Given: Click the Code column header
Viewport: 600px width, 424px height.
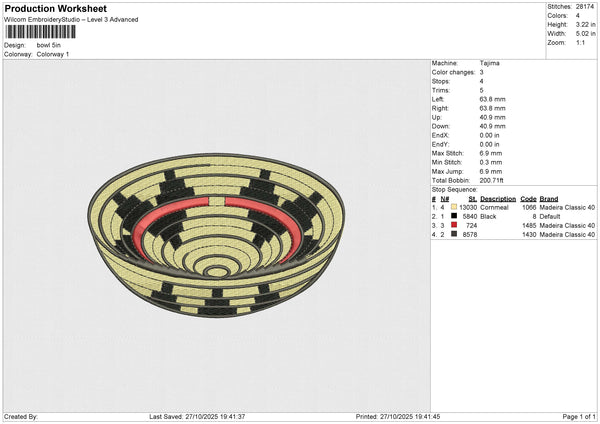Looking at the screenshot, I should pos(528,198).
